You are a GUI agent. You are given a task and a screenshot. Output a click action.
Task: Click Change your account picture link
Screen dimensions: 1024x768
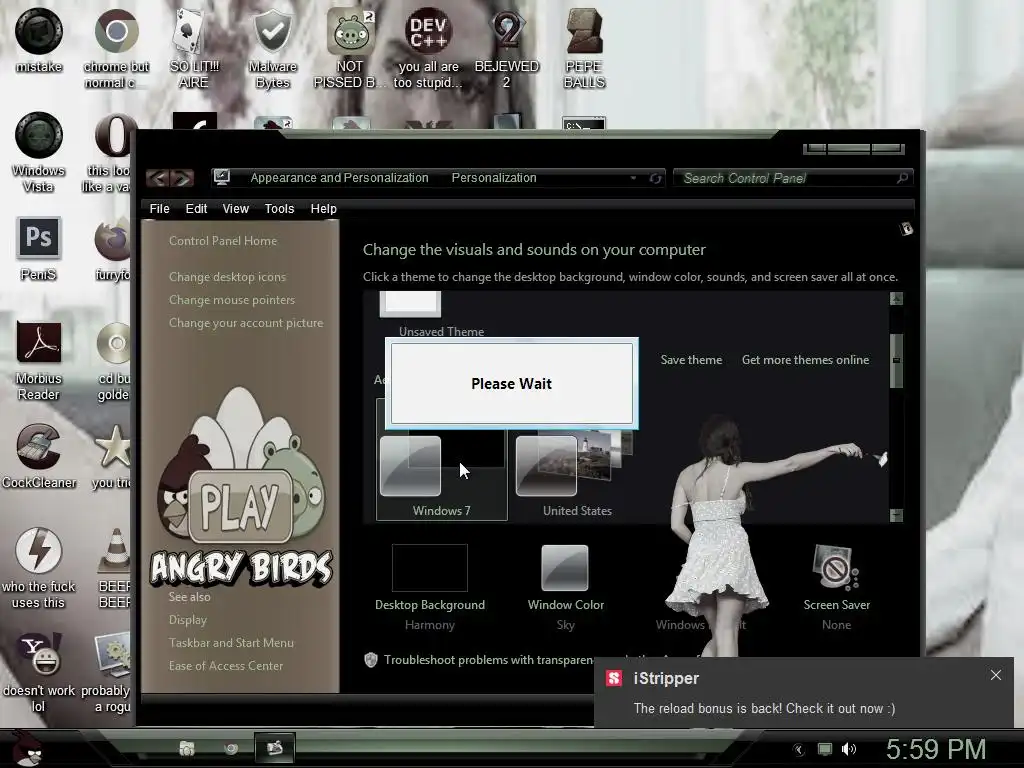(246, 323)
